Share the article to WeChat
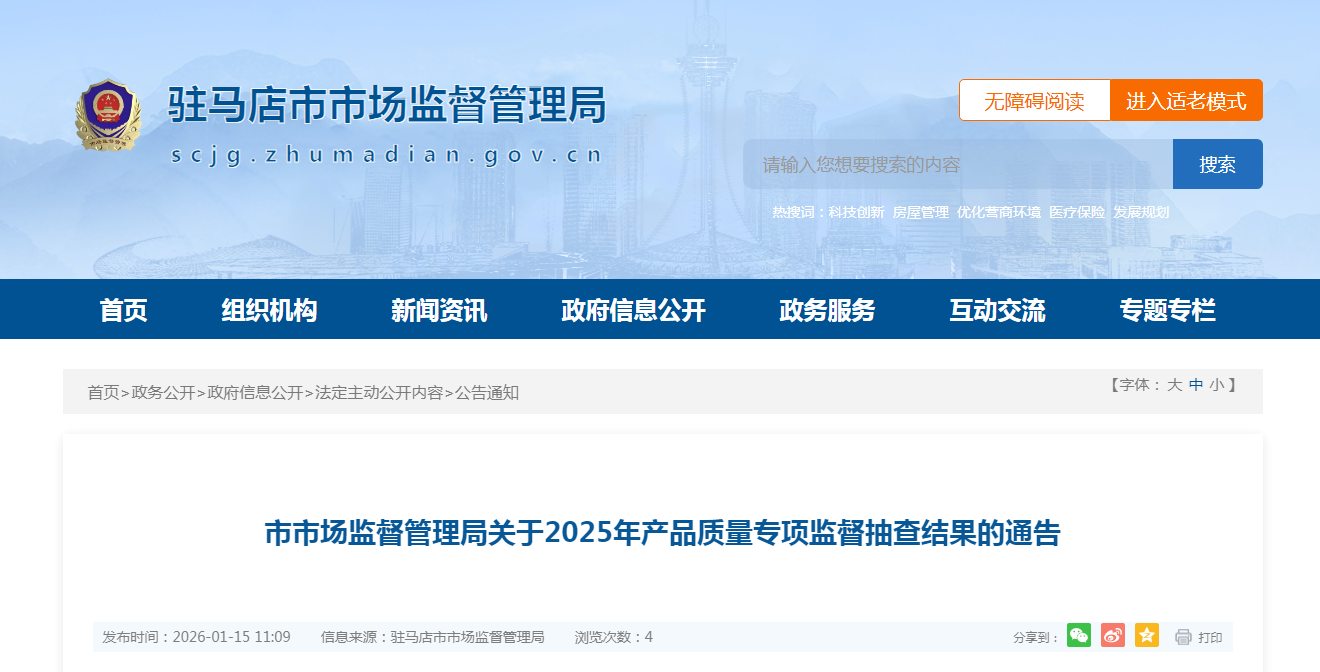1320x672 pixels. pos(1079,636)
